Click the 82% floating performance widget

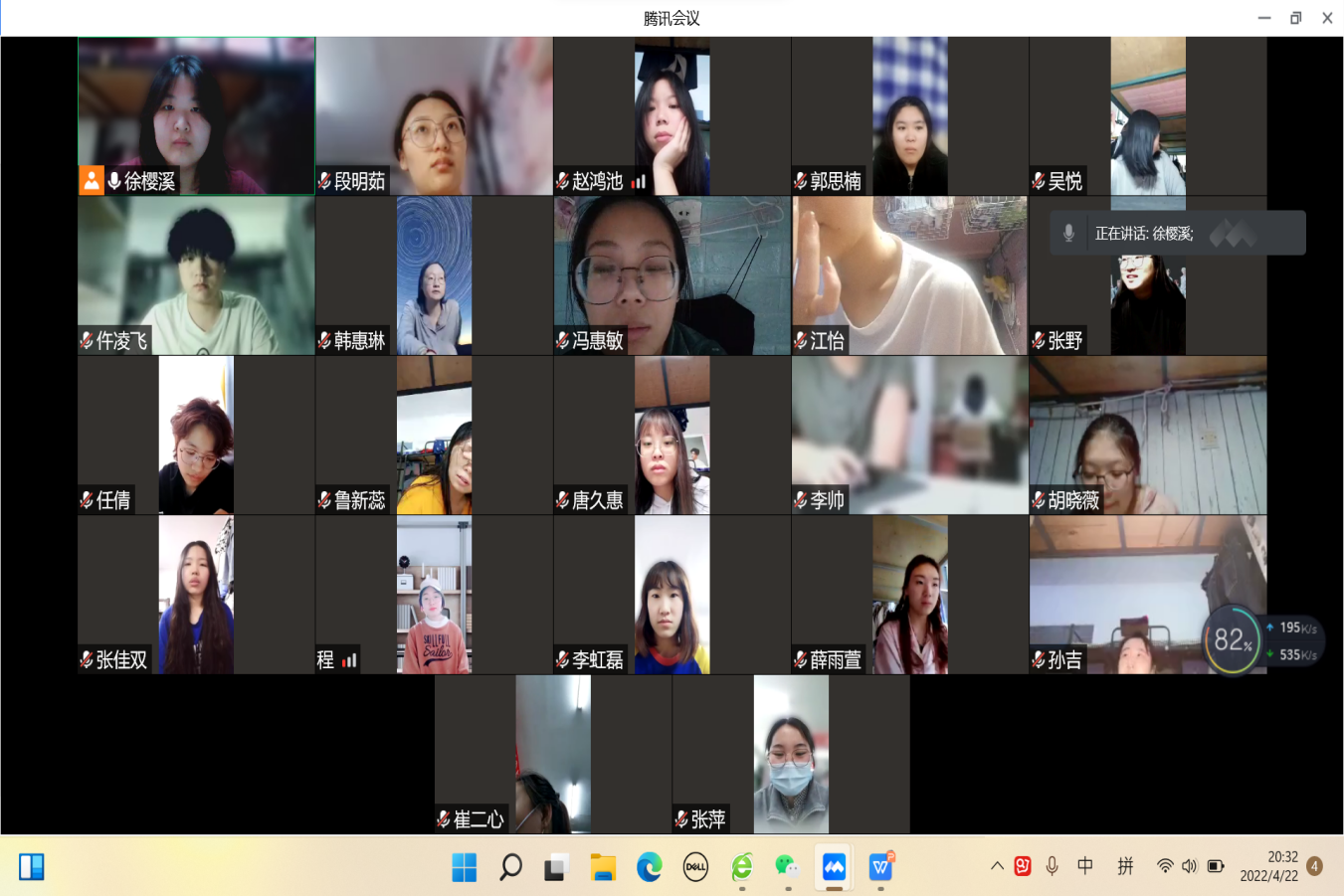pos(1233,640)
